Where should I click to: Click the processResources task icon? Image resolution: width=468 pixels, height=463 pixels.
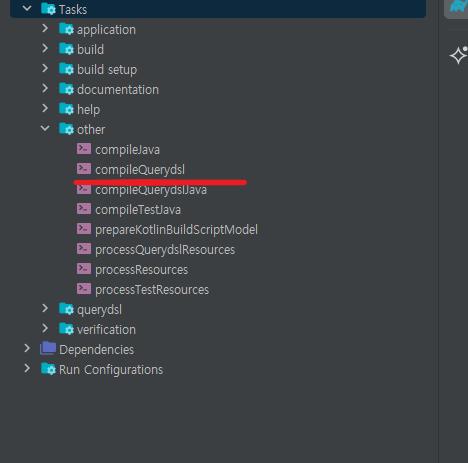coord(84,269)
